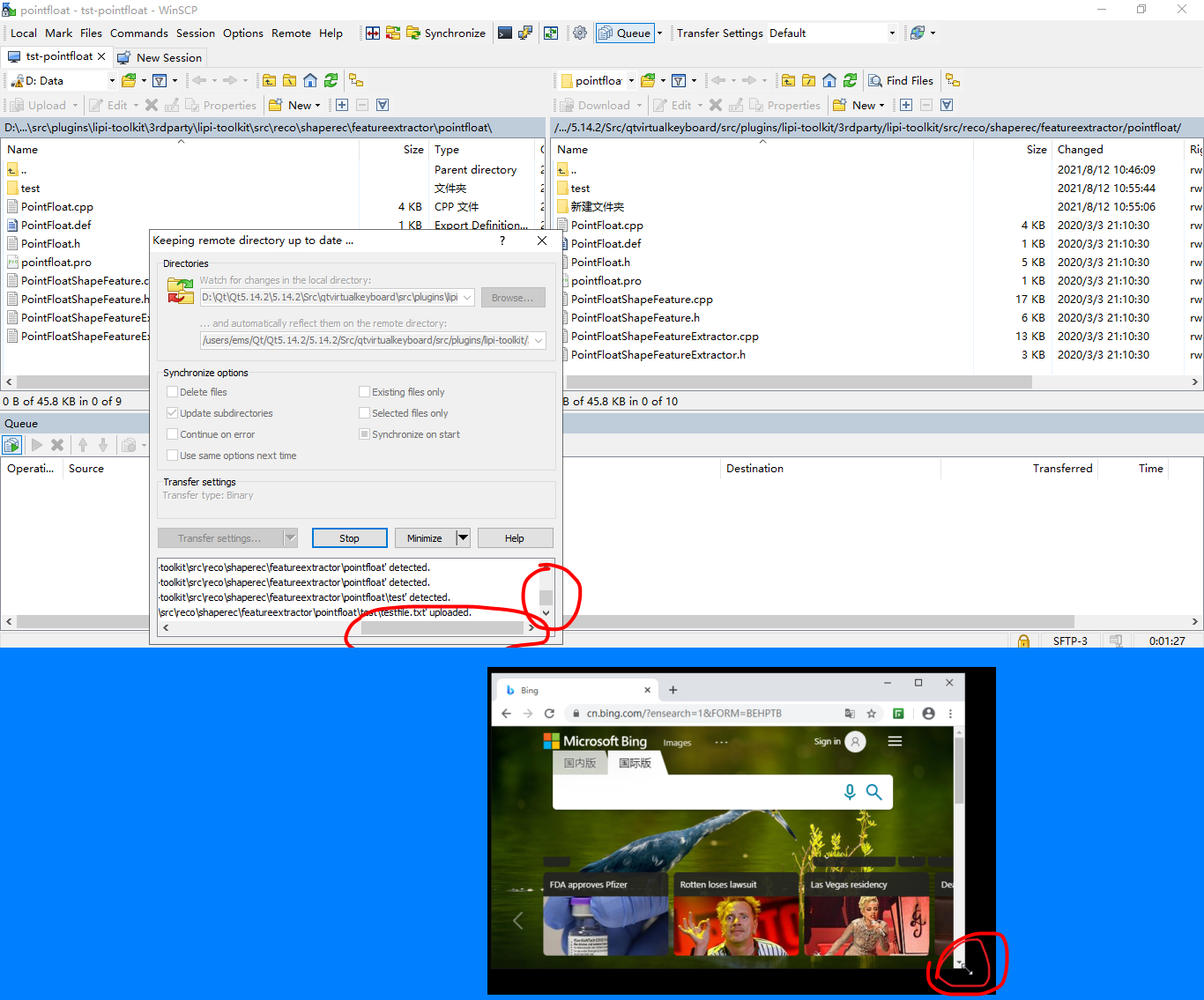The image size is (1204, 1000).
Task: Expand the Transfer Settings Default dropdown
Action: (892, 33)
